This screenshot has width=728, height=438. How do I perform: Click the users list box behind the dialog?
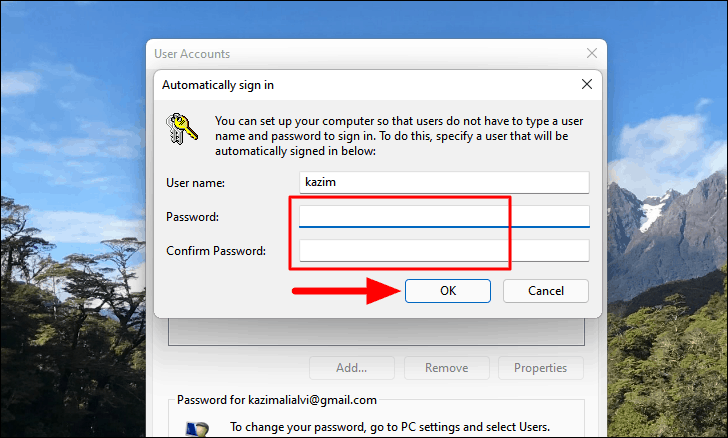(376, 332)
